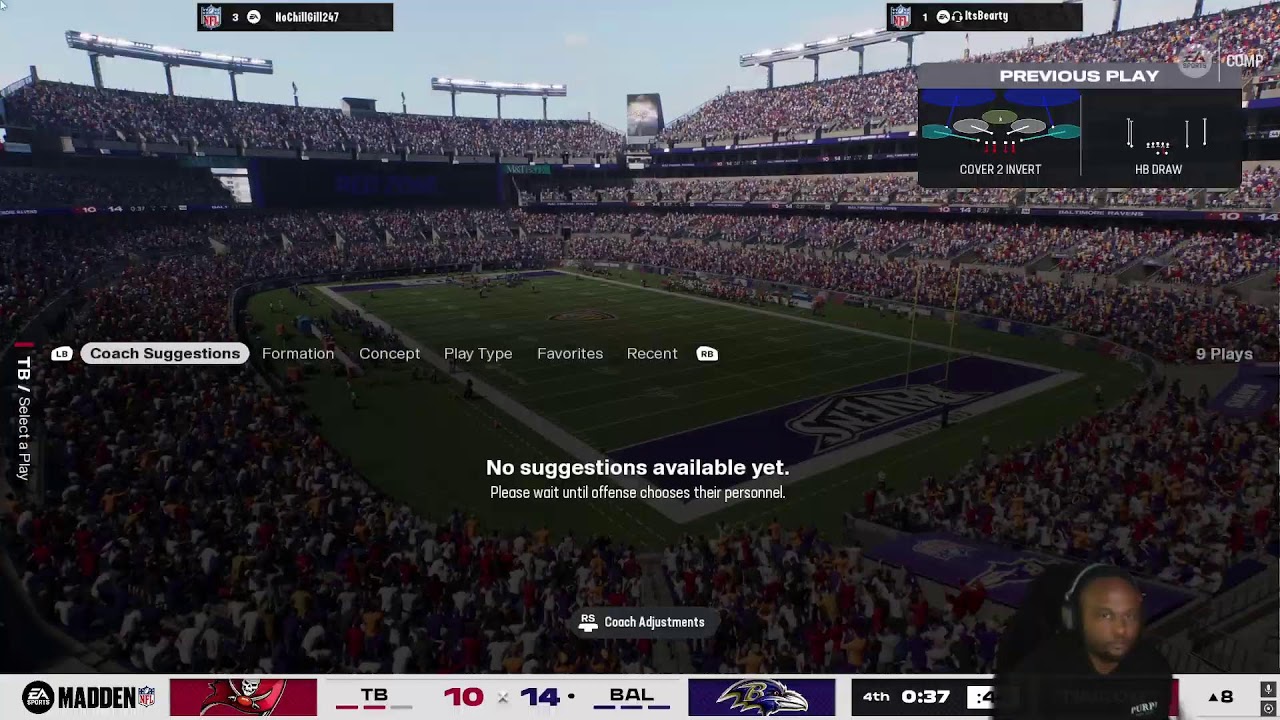The image size is (1280, 720).
Task: Click the Buccaneers team logo
Action: (x=243, y=697)
